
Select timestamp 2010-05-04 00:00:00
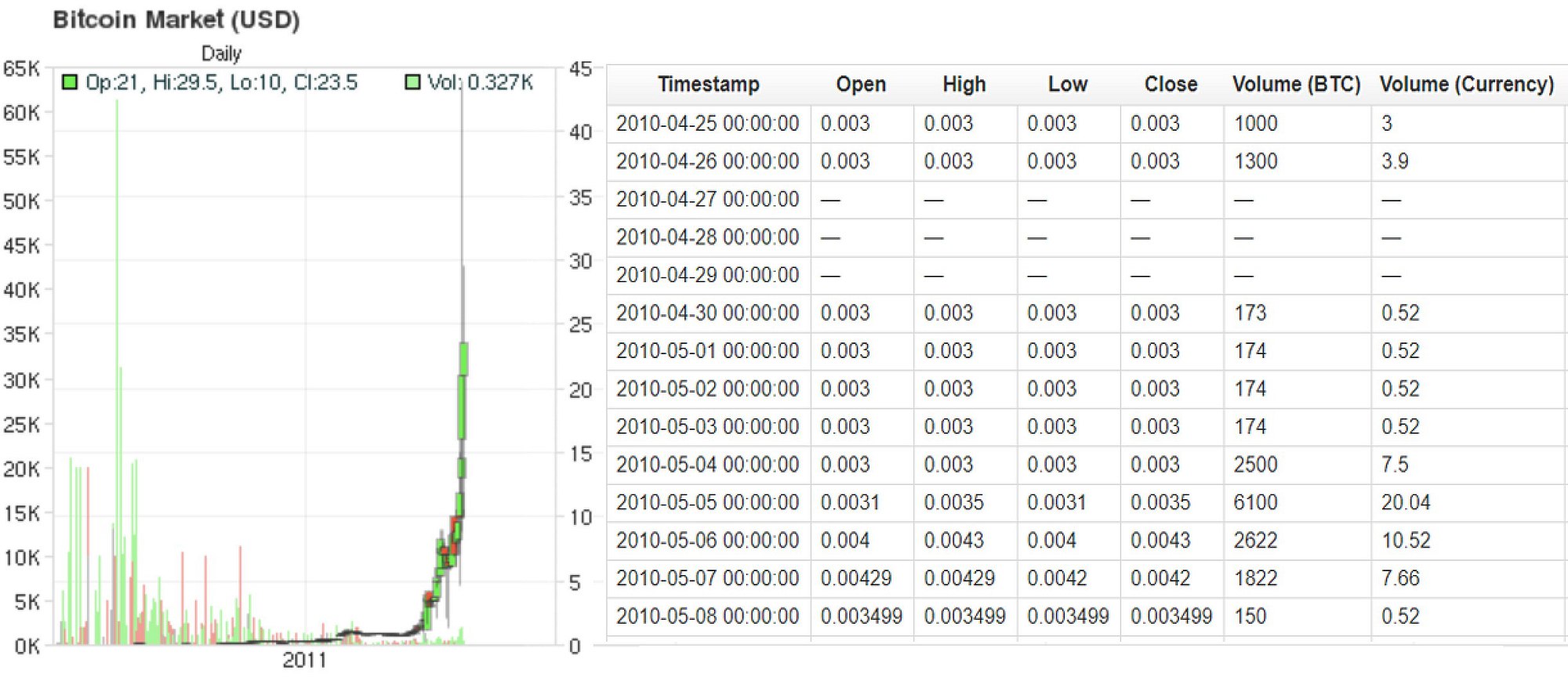point(708,465)
